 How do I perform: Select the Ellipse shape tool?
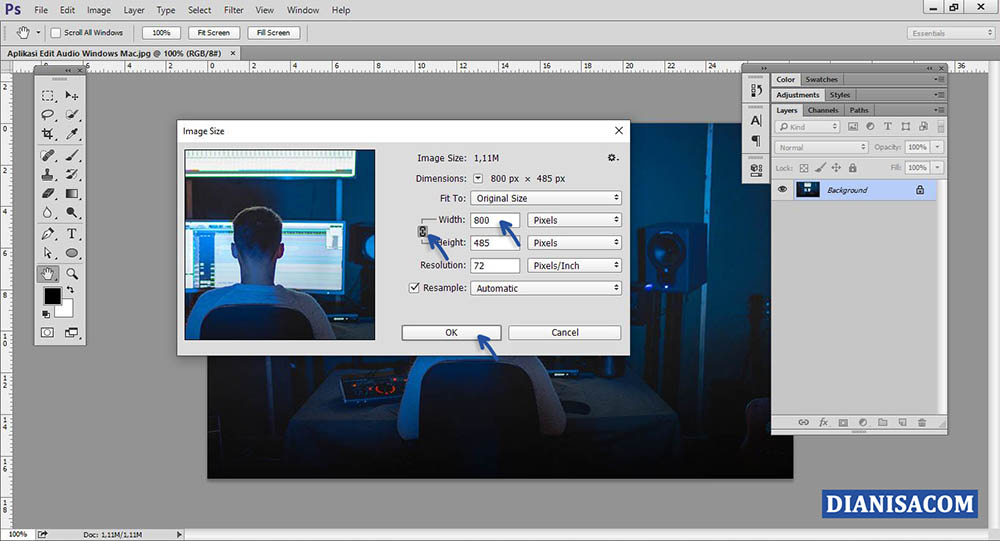click(71, 253)
